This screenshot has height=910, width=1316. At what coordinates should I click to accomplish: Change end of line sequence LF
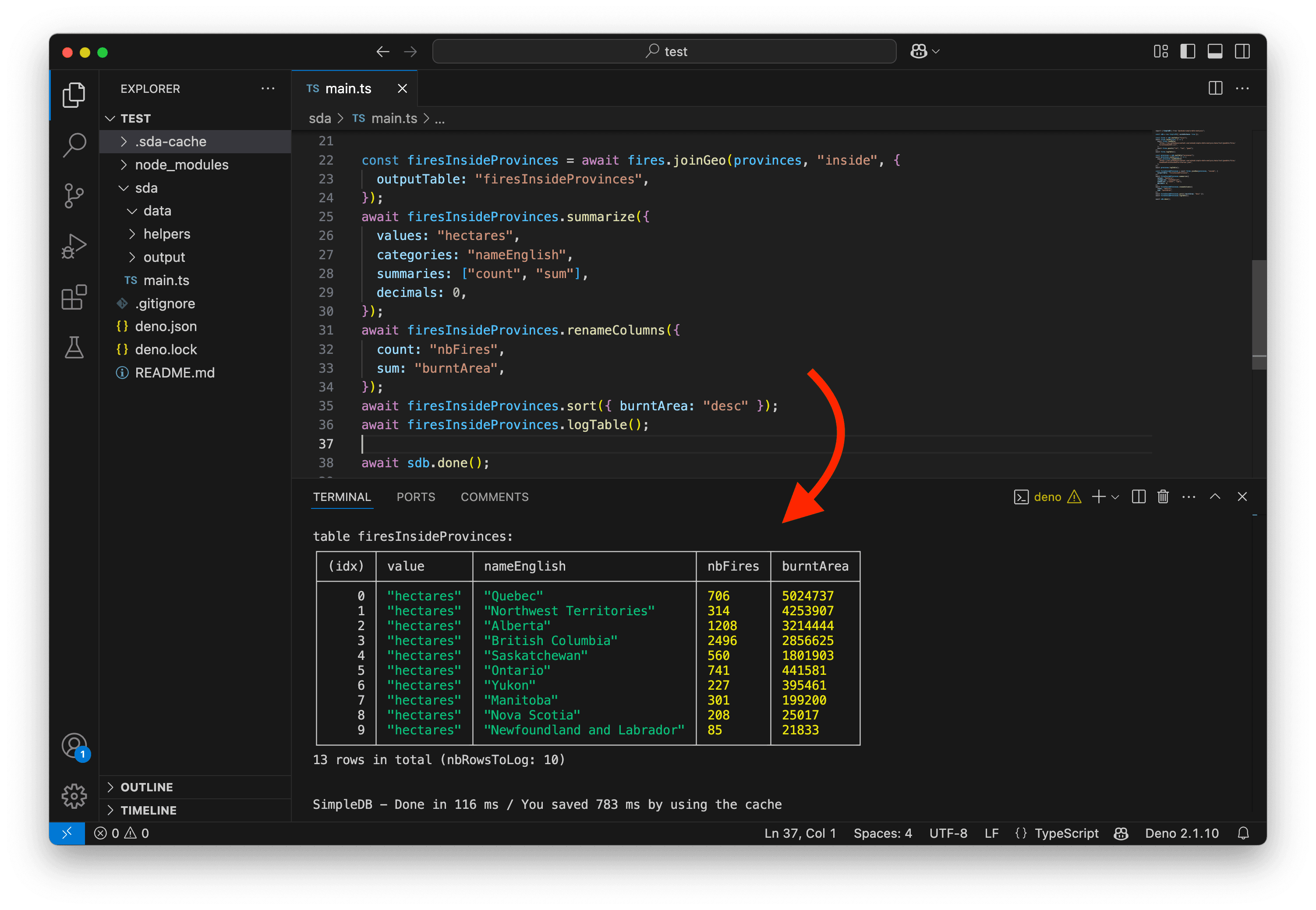point(991,833)
